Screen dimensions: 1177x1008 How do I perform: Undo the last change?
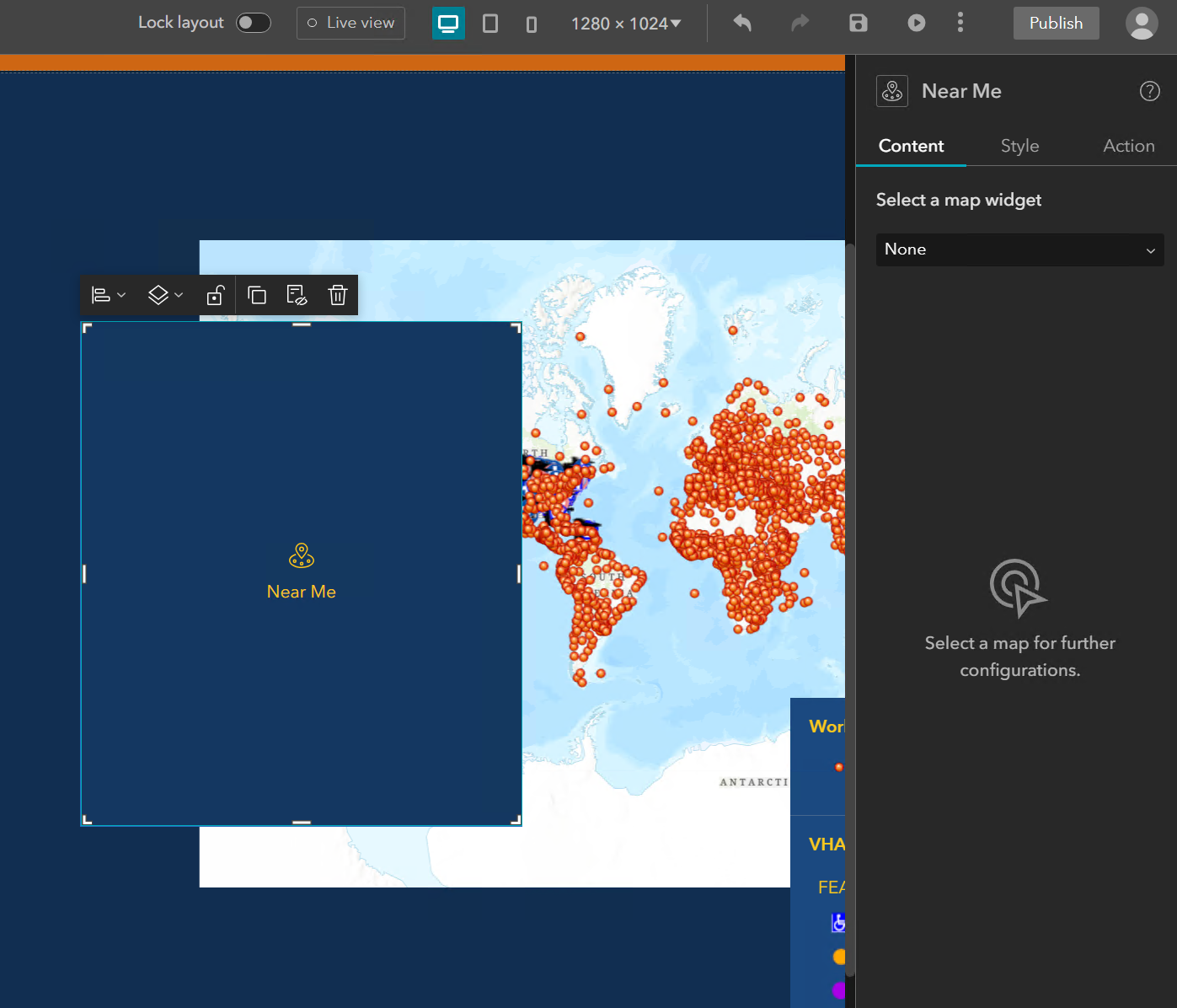click(741, 24)
